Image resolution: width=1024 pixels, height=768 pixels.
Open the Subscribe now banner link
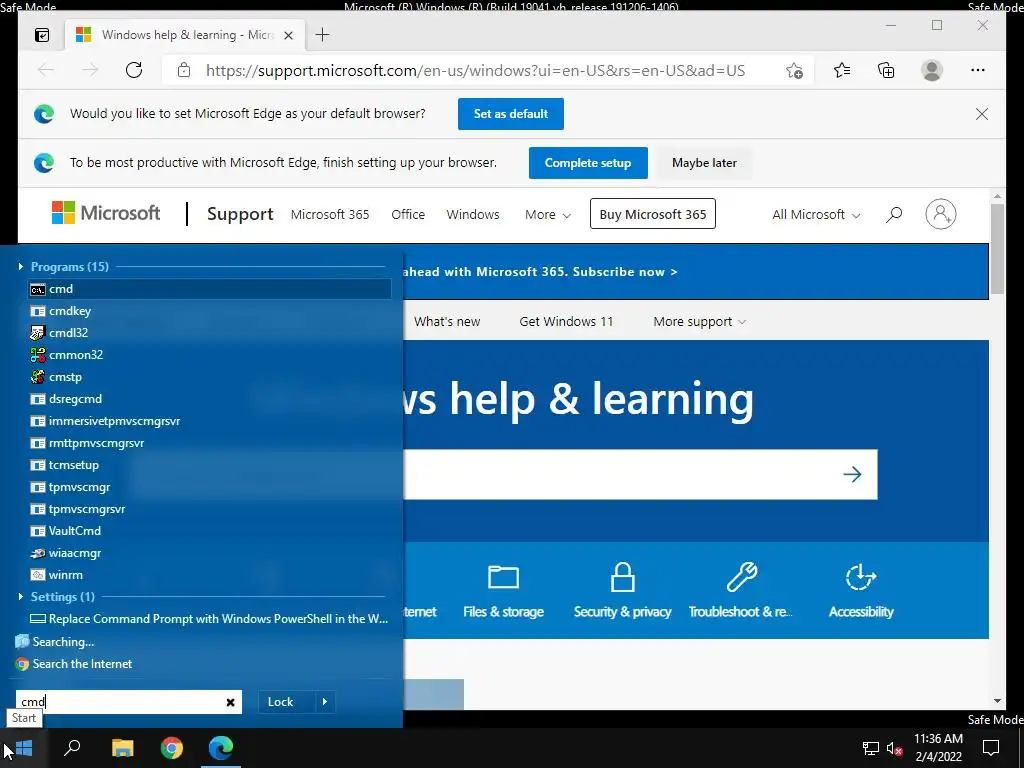[618, 272]
